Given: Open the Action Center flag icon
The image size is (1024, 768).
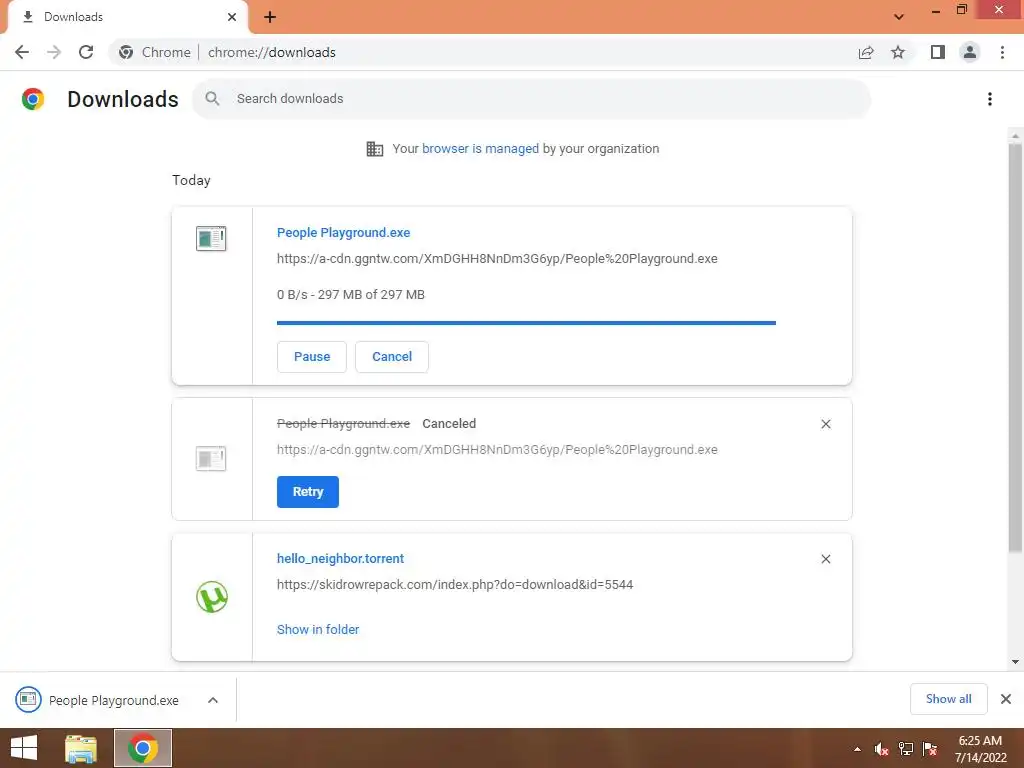Looking at the screenshot, I should (930, 749).
